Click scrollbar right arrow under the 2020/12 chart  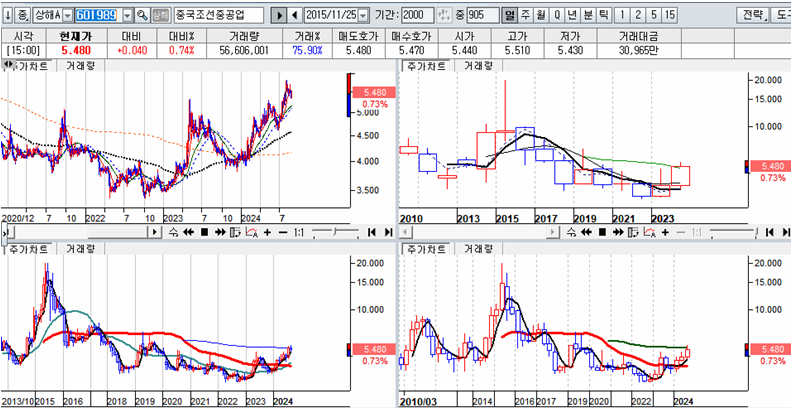click(x=155, y=232)
